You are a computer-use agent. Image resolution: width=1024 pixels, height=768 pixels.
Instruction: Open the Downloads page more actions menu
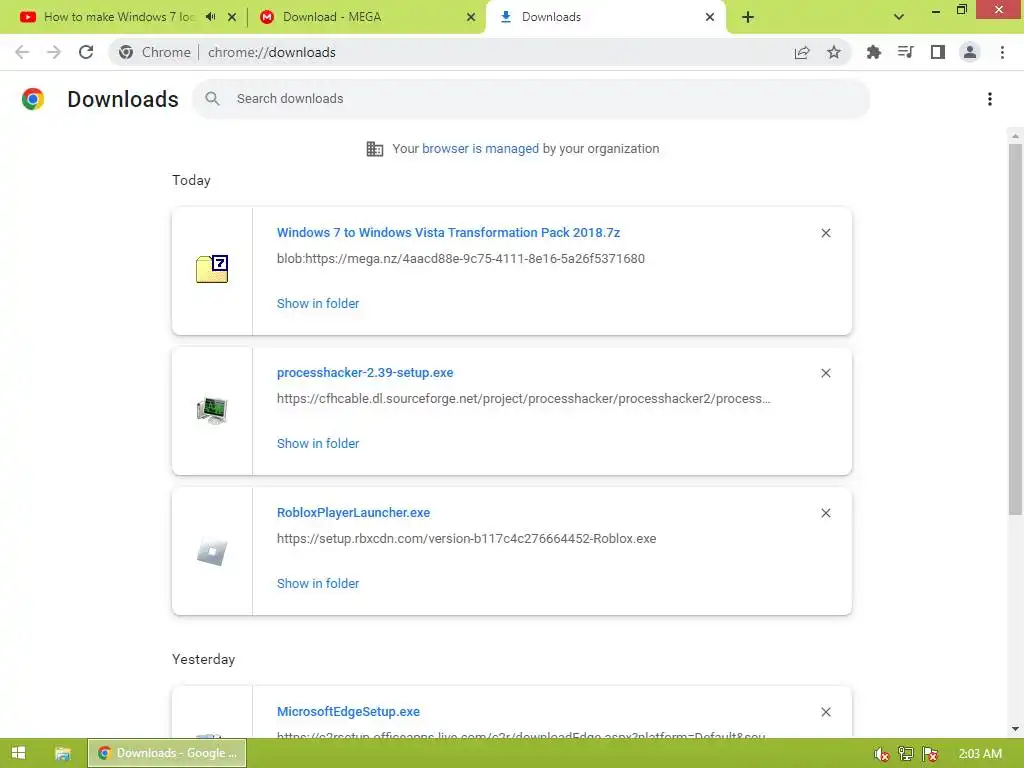tap(990, 99)
